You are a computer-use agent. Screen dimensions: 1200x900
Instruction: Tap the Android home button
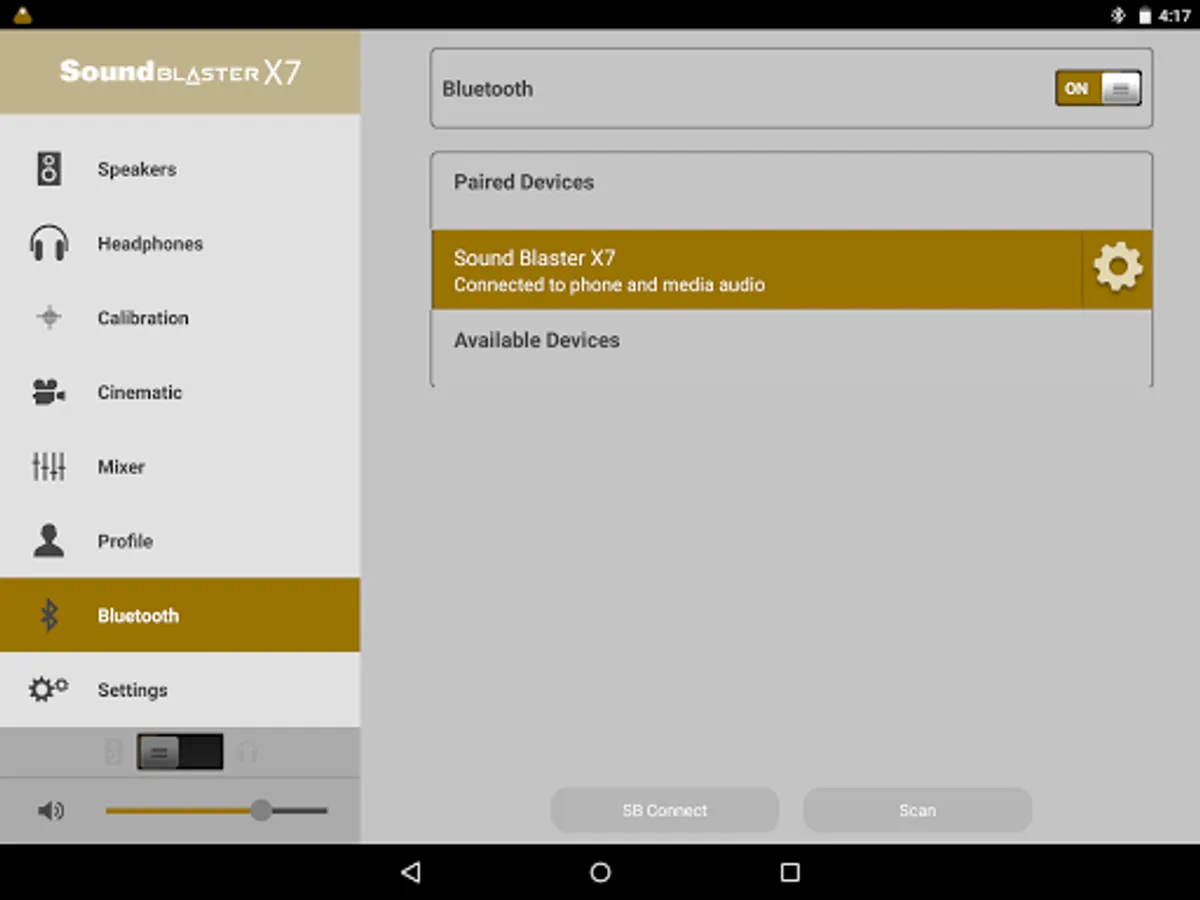coord(600,872)
